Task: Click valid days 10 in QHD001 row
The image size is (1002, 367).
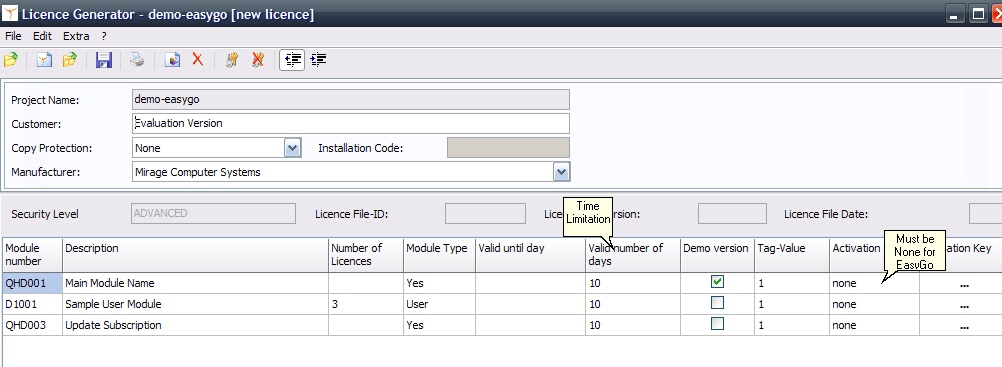Action: [x=633, y=283]
